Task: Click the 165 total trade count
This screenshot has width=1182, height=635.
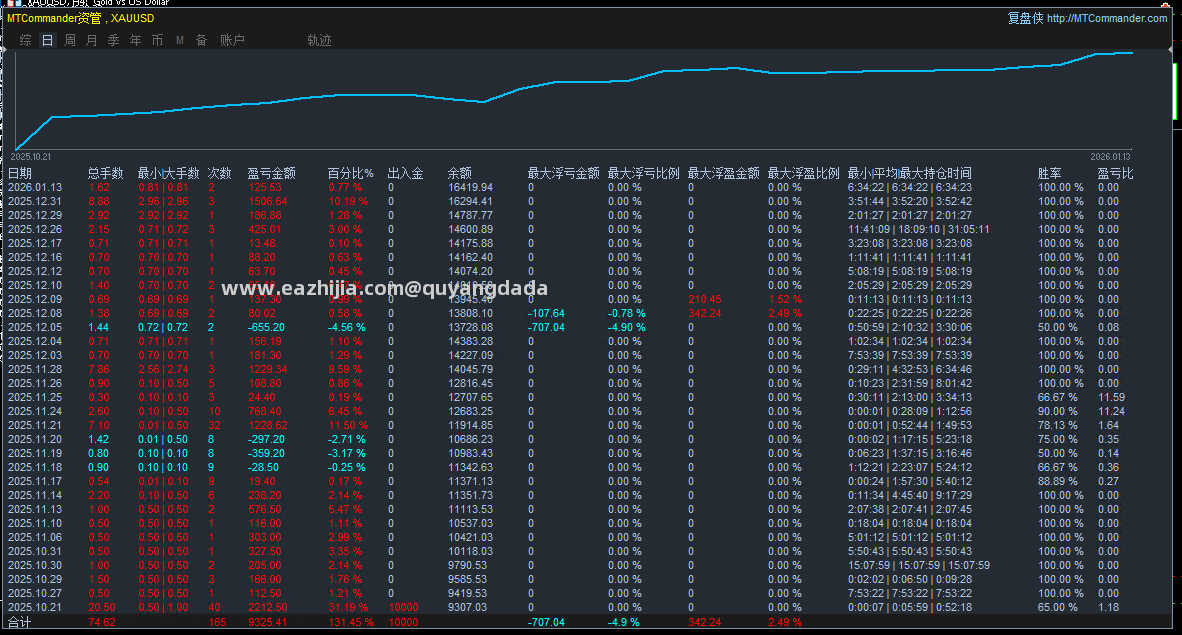Action: [217, 622]
